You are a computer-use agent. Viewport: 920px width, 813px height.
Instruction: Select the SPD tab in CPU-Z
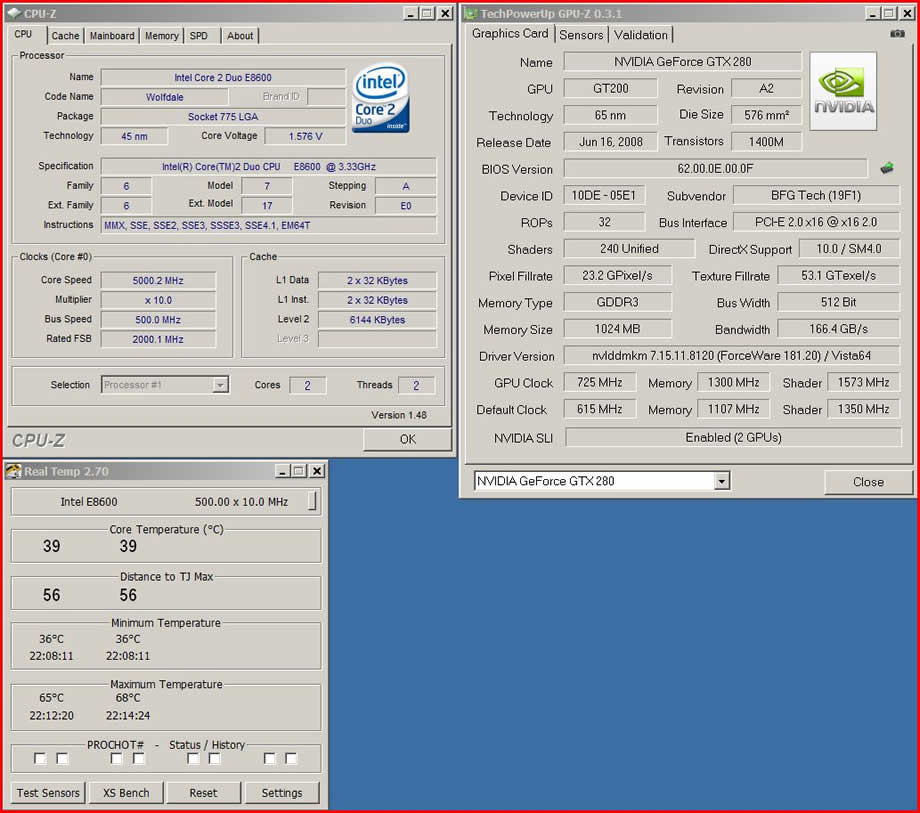(x=199, y=36)
